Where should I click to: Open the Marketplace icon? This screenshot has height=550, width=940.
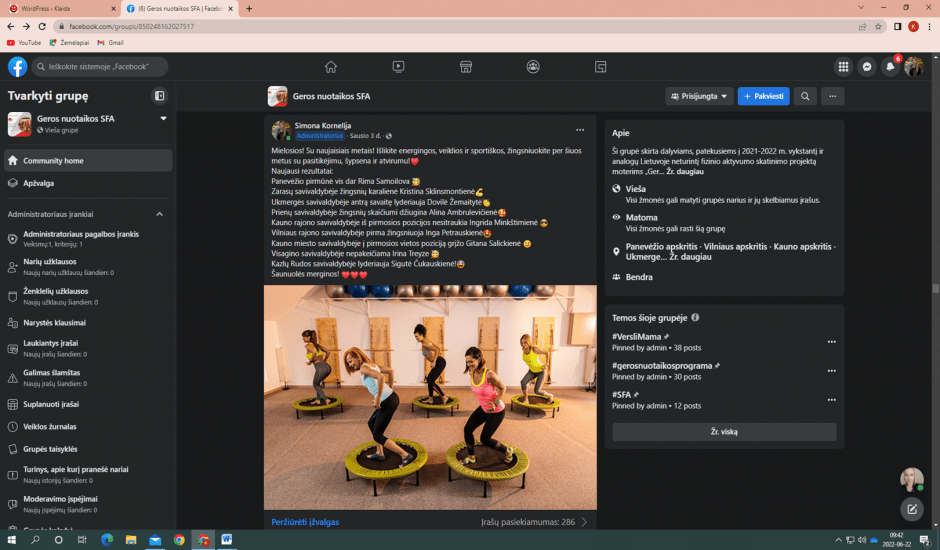466,67
